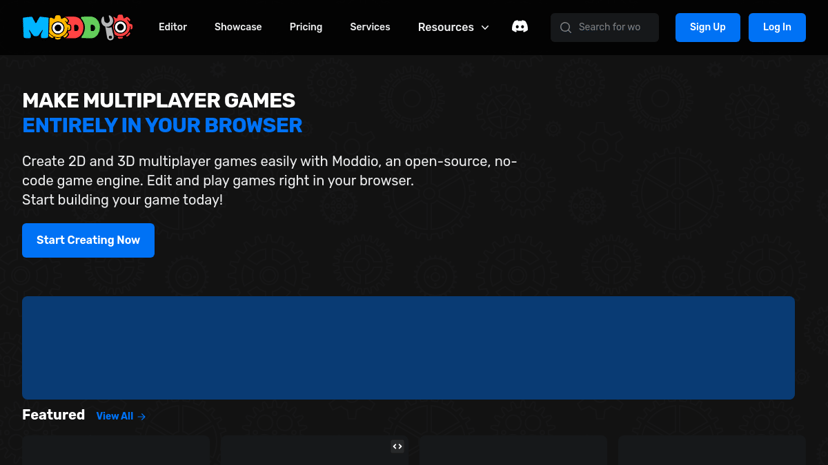Click the code brackets icon
This screenshot has width=828, height=465.
[397, 447]
